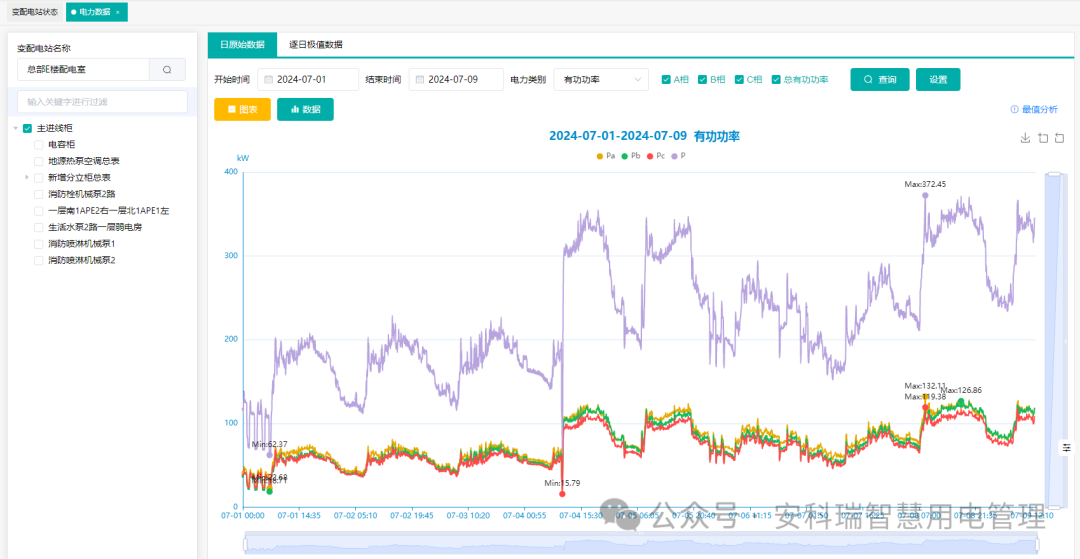1080x559 pixels.
Task: Expand the 新增分立柜总表 tree node arrow
Action: tap(27, 178)
